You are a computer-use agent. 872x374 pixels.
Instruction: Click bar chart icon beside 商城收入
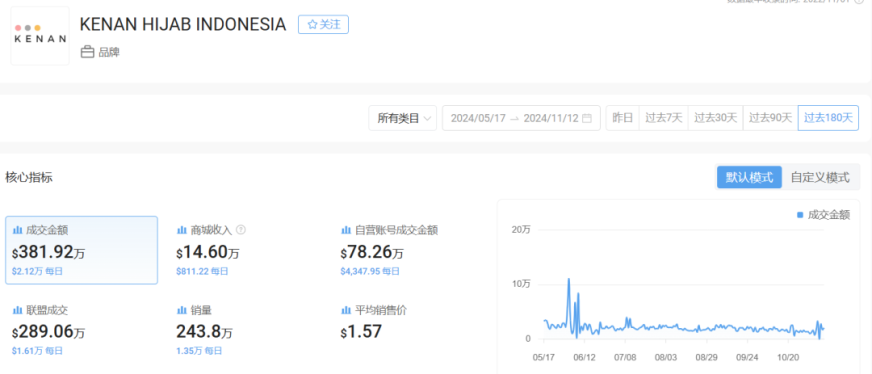181,230
